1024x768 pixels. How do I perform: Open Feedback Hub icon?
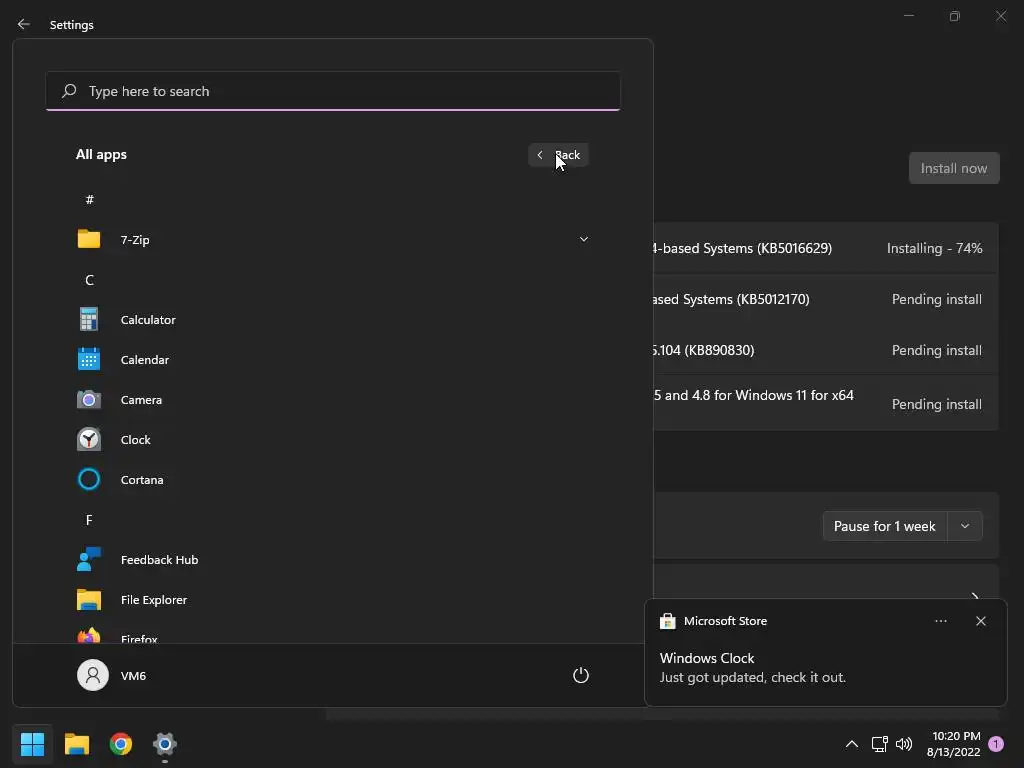[89, 559]
